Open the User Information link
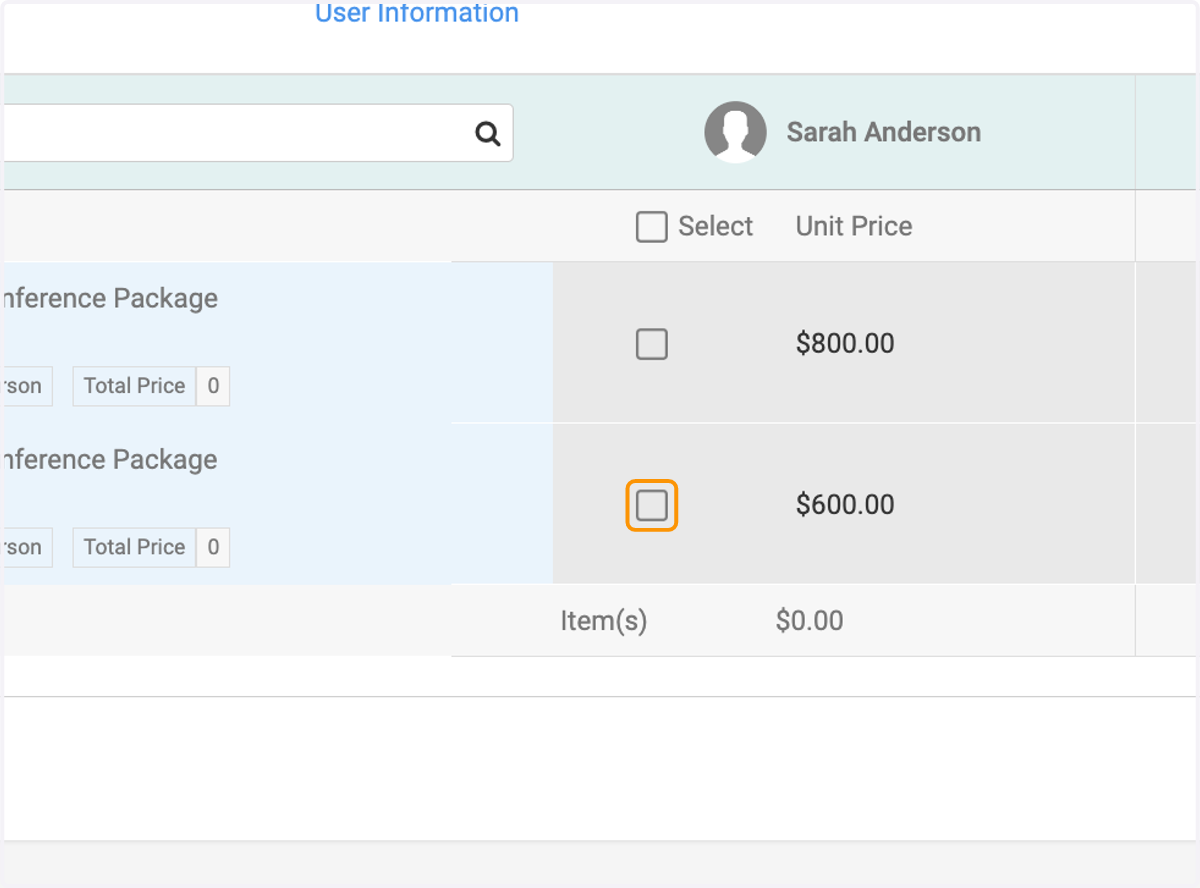 coord(417,13)
